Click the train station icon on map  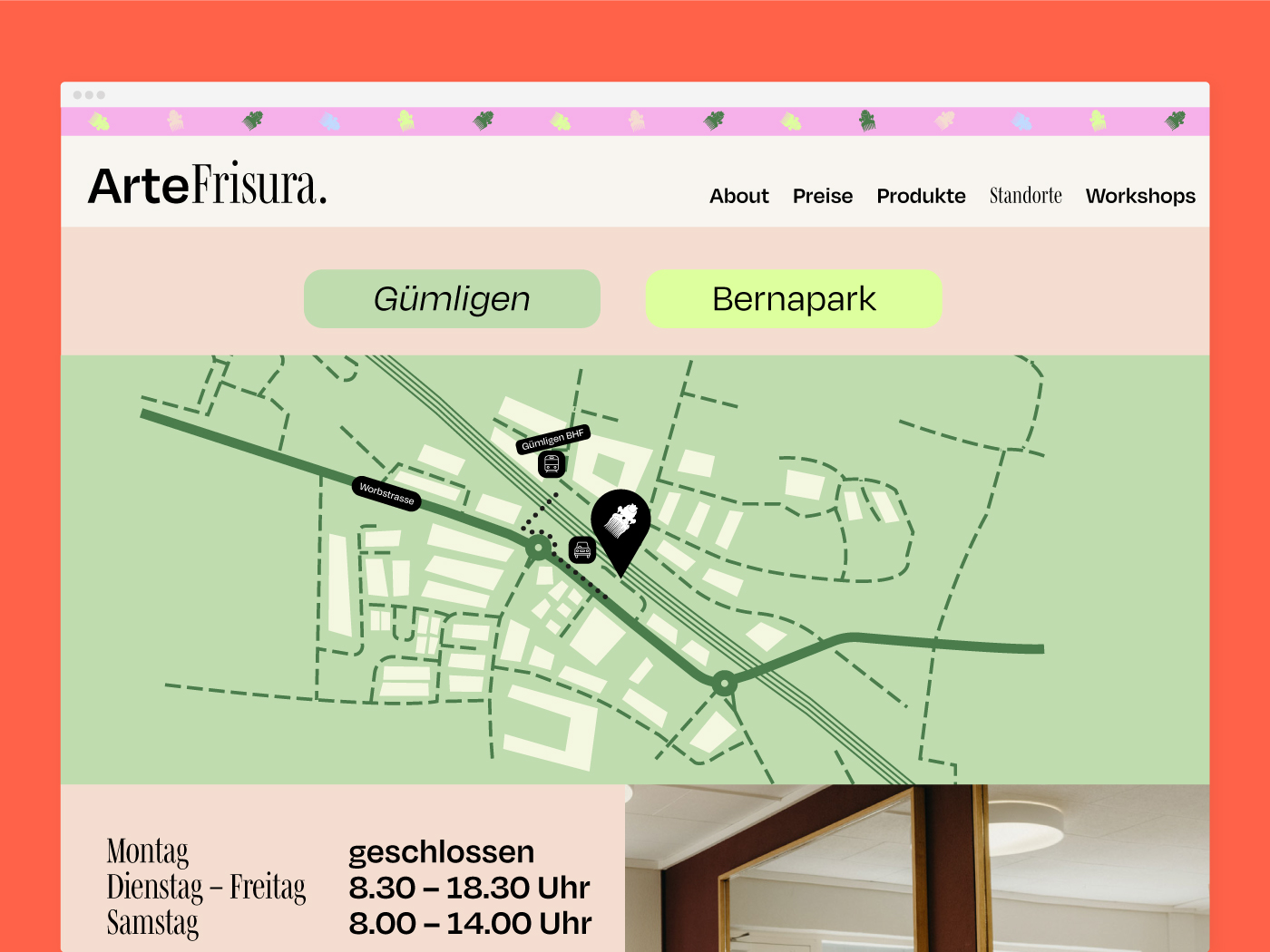[552, 464]
